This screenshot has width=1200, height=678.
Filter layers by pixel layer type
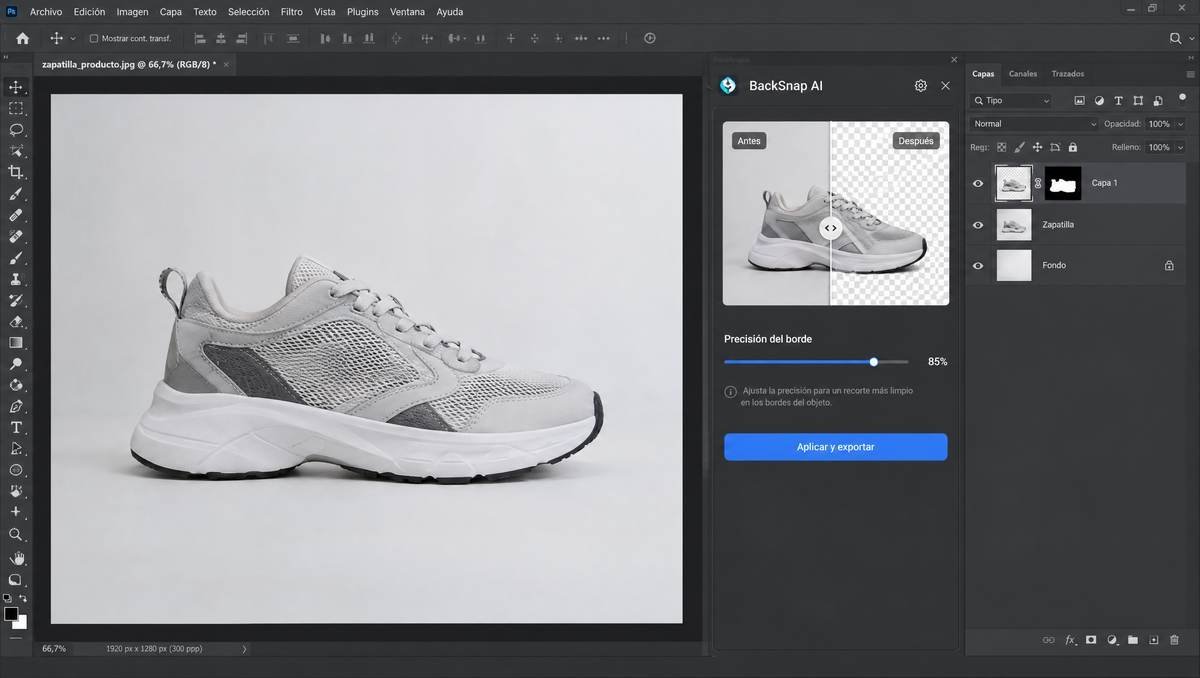[x=1079, y=101]
